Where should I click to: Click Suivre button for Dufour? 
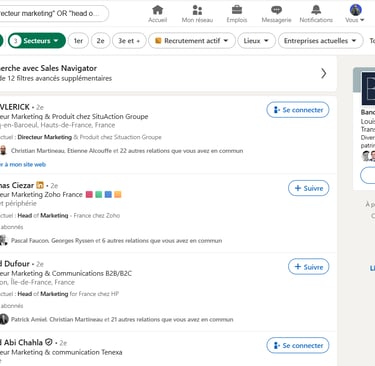308,267
